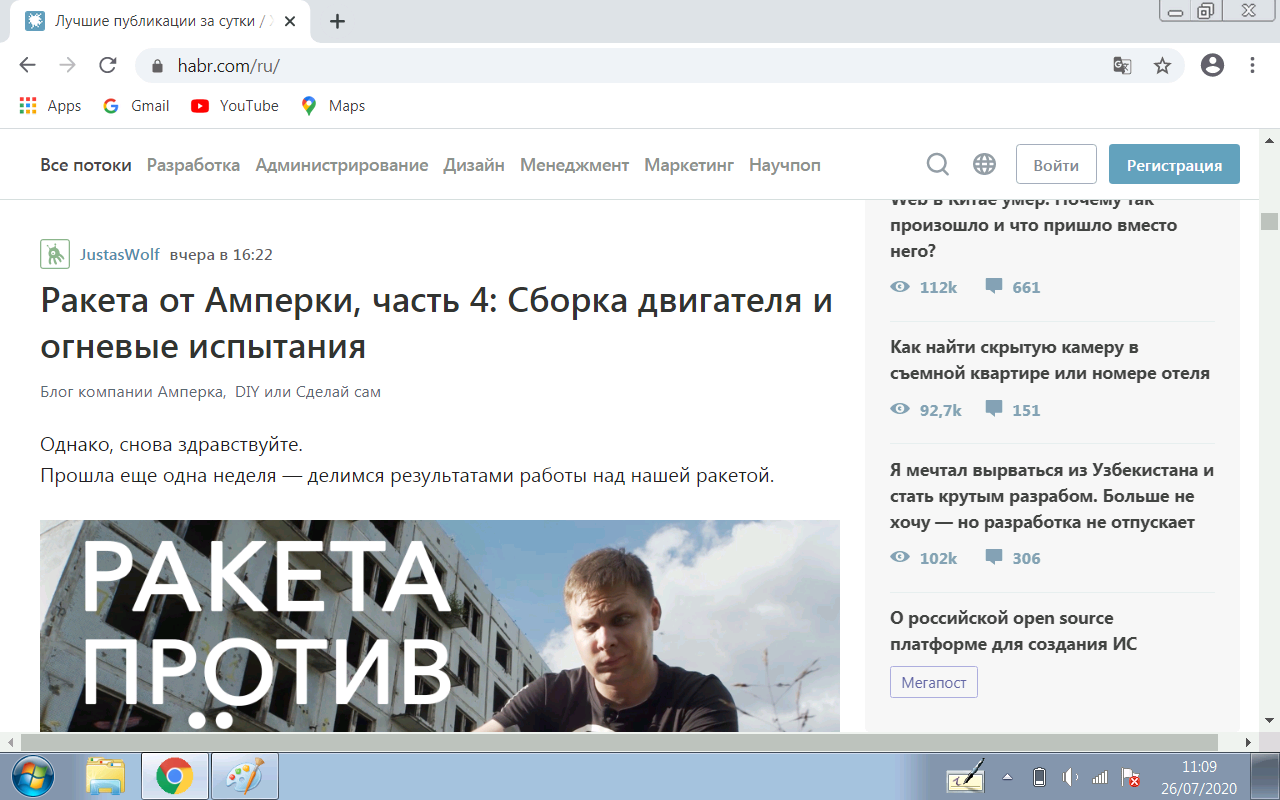Screen dimensions: 1280x800
Task: Bookmark the page with the star icon
Action: pyautogui.click(x=1162, y=65)
